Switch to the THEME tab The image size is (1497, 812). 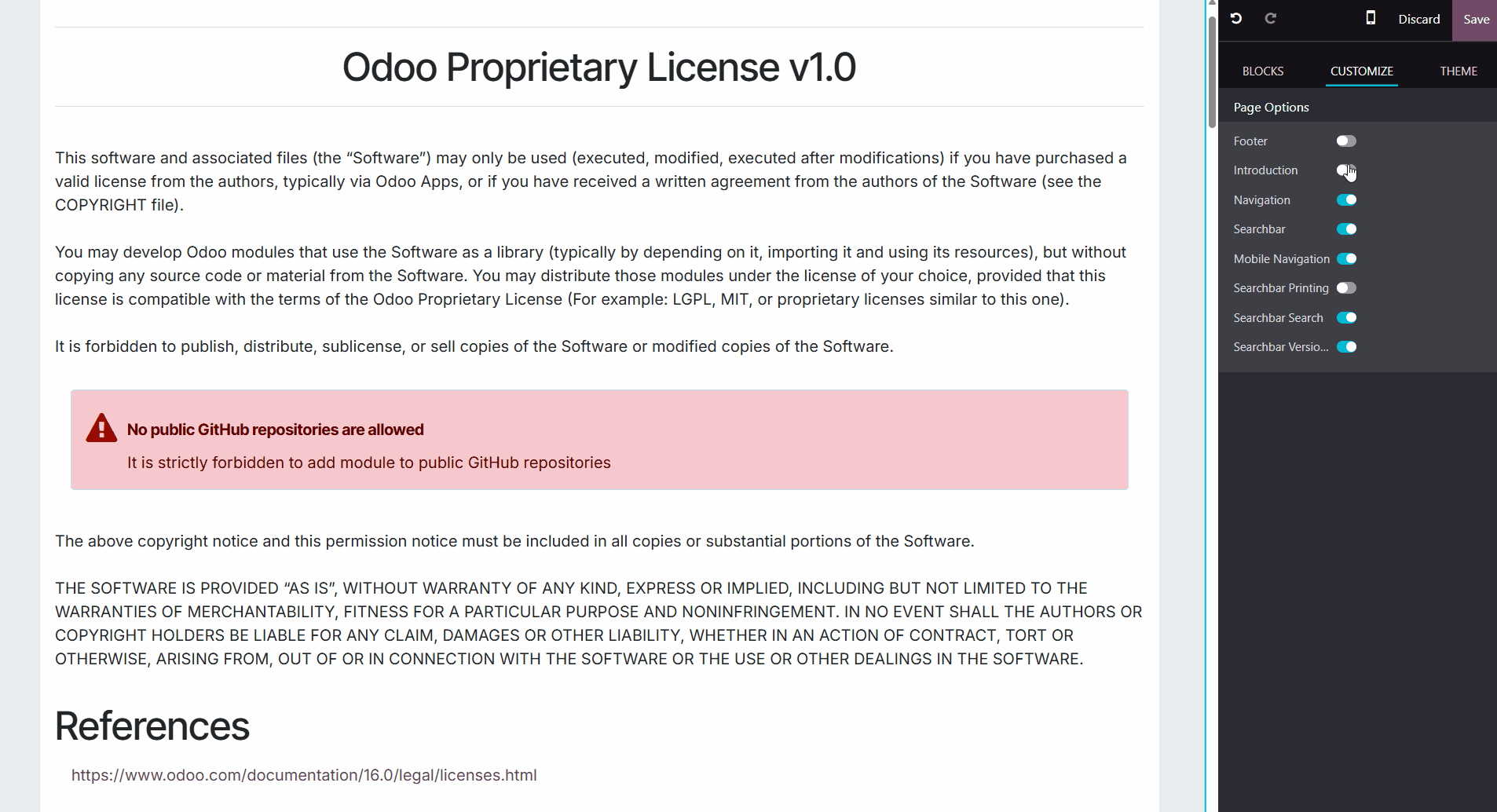(1459, 71)
